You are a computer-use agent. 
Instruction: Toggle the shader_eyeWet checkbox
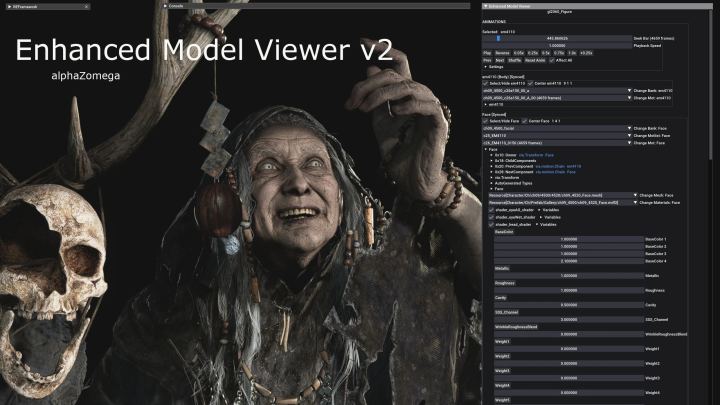491,217
